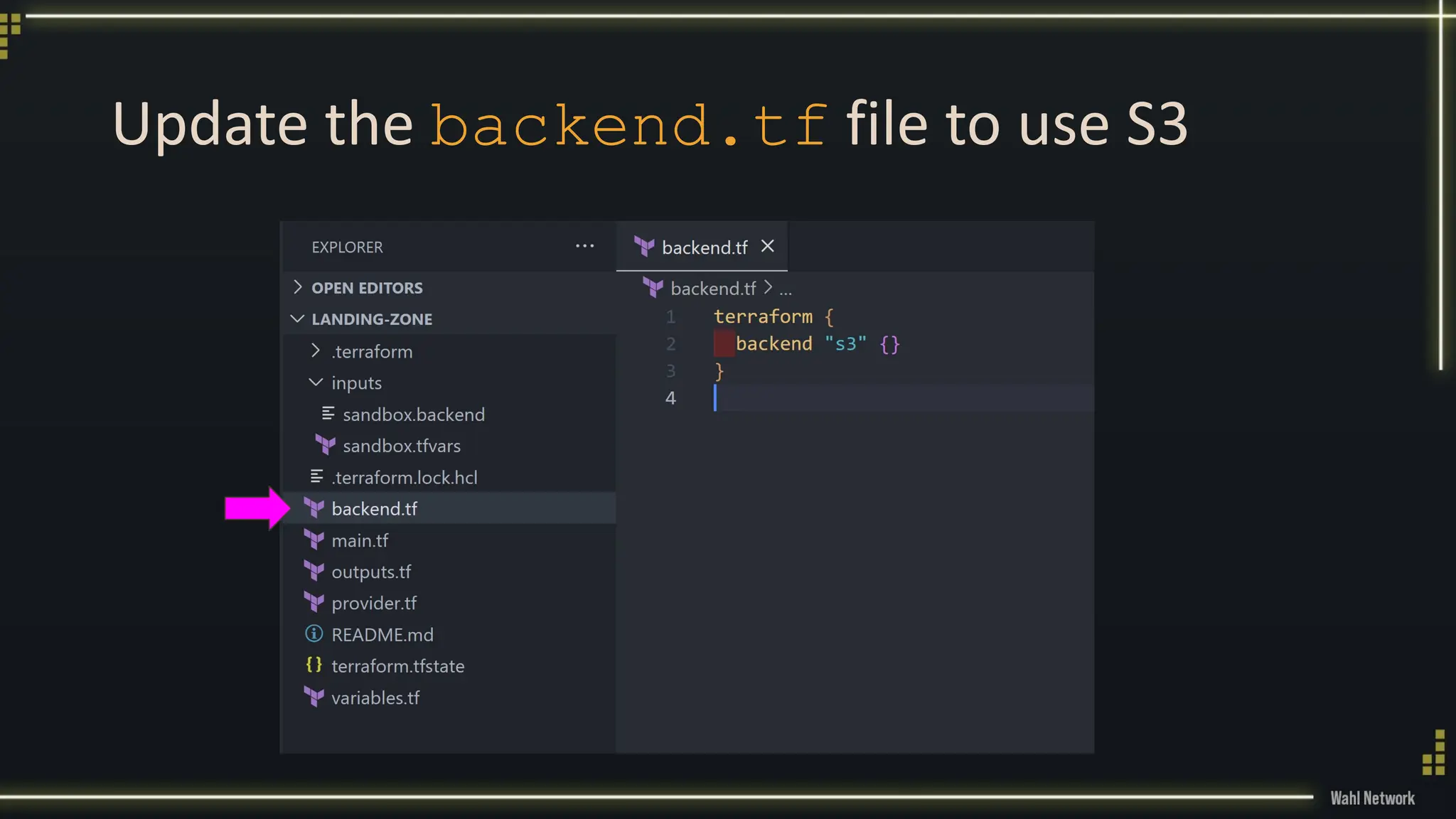Open Explorer more actions ellipsis menu

584,246
